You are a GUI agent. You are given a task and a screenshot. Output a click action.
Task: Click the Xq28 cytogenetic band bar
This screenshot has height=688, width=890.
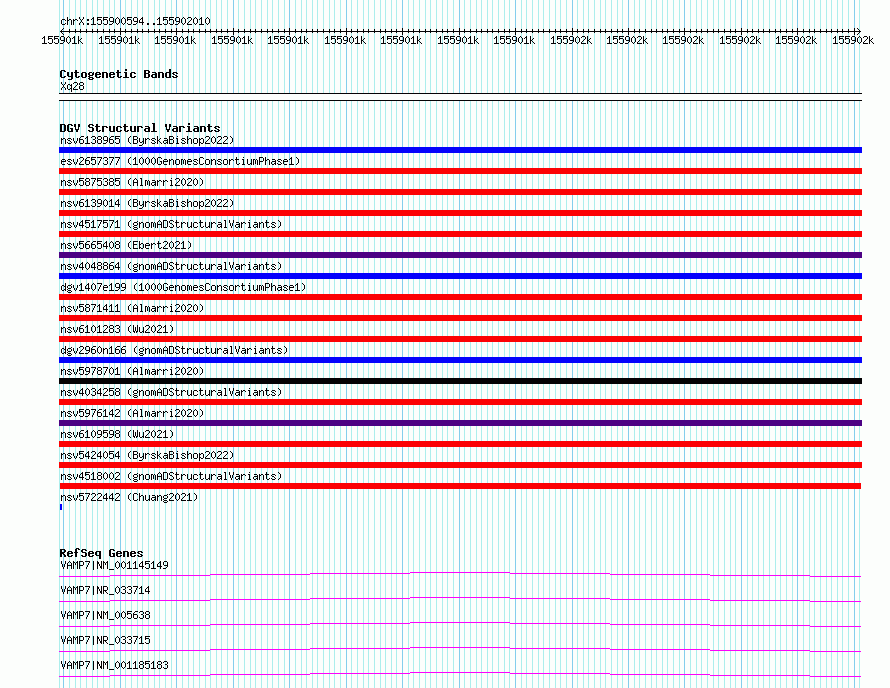(460, 97)
